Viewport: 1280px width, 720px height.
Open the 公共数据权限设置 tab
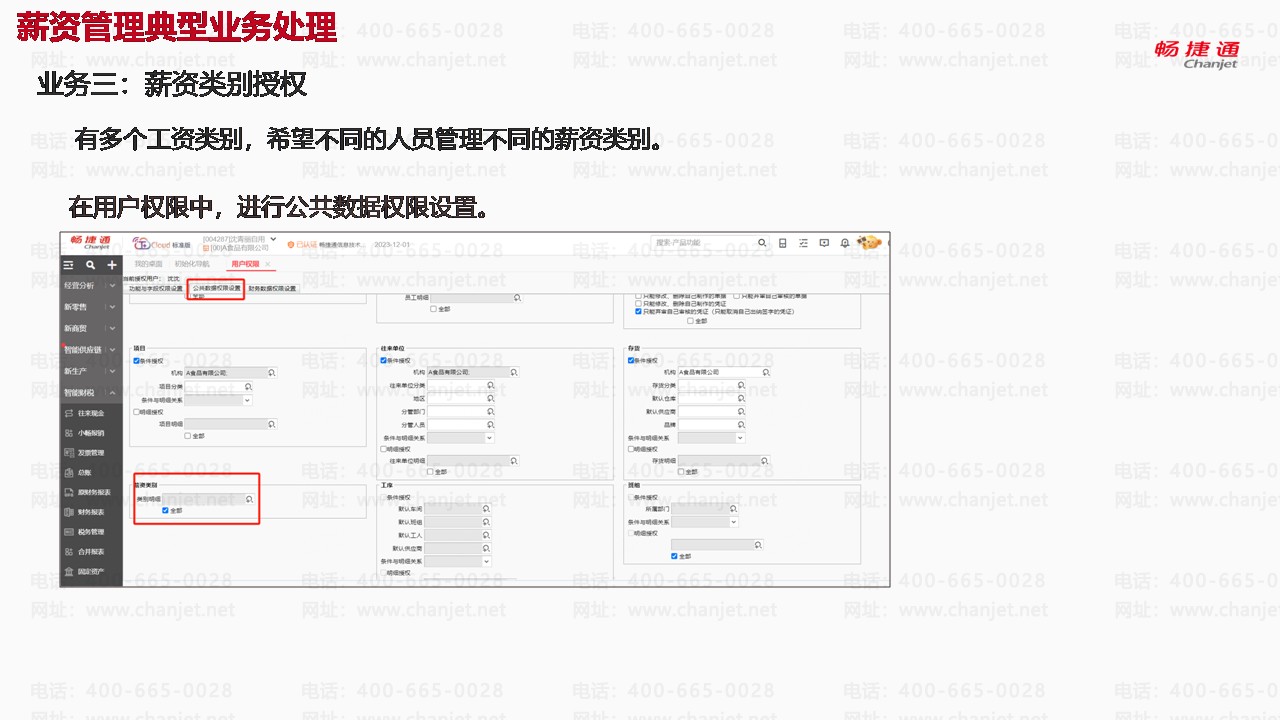(217, 288)
